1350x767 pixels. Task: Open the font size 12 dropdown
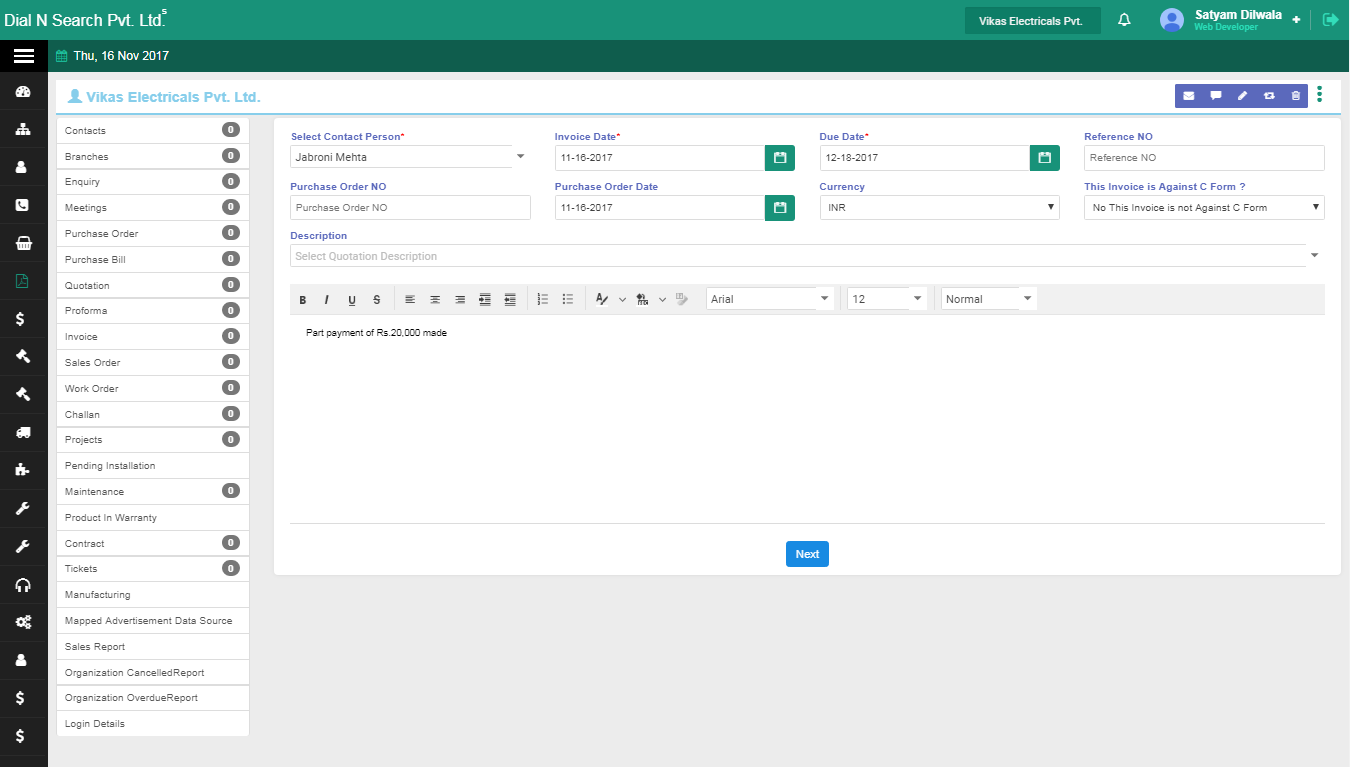point(887,299)
